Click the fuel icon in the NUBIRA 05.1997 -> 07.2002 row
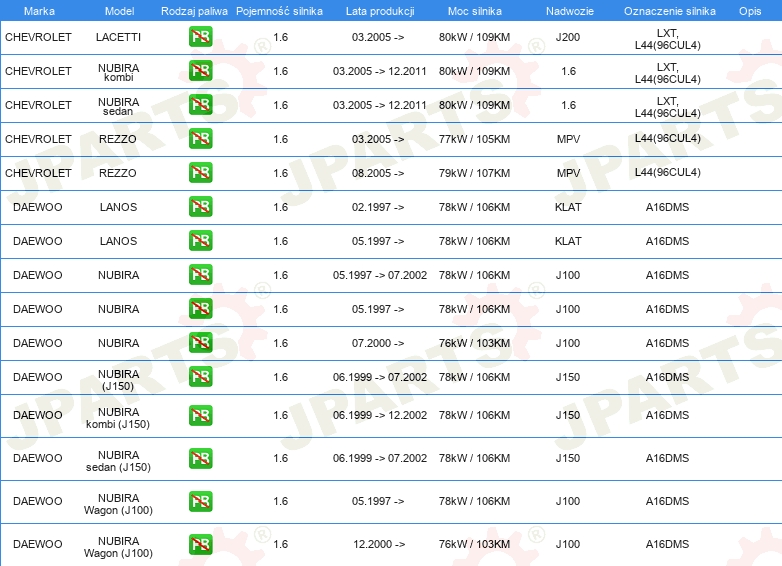This screenshot has height=566, width=782. coord(200,274)
